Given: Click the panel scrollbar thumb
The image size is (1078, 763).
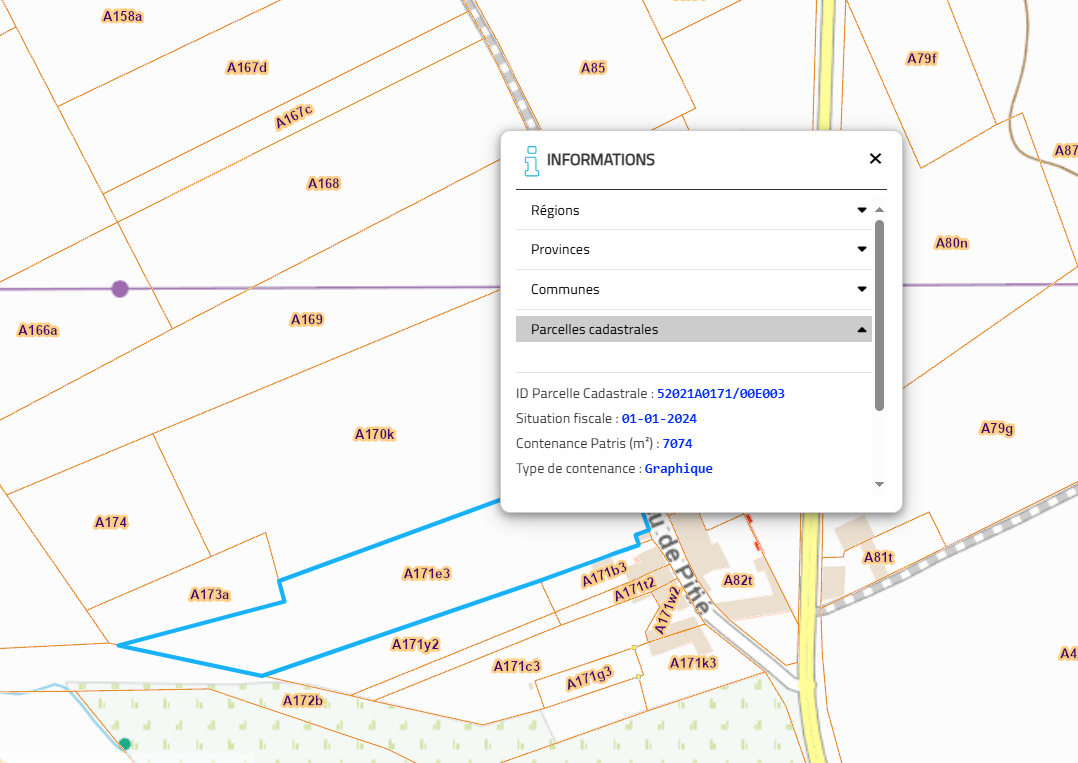Looking at the screenshot, I should (879, 314).
